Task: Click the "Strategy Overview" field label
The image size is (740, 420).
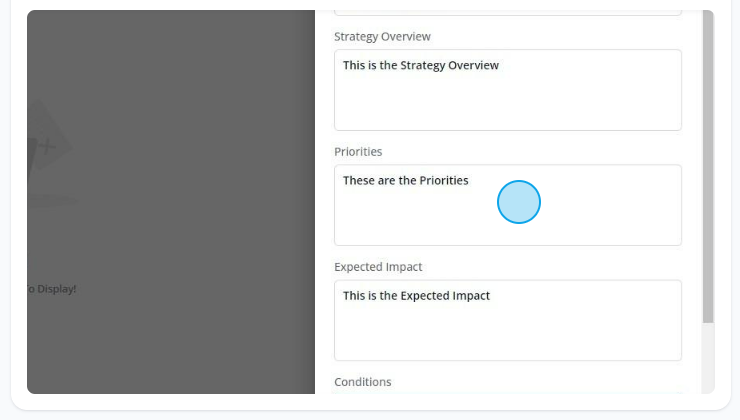Action: click(382, 36)
